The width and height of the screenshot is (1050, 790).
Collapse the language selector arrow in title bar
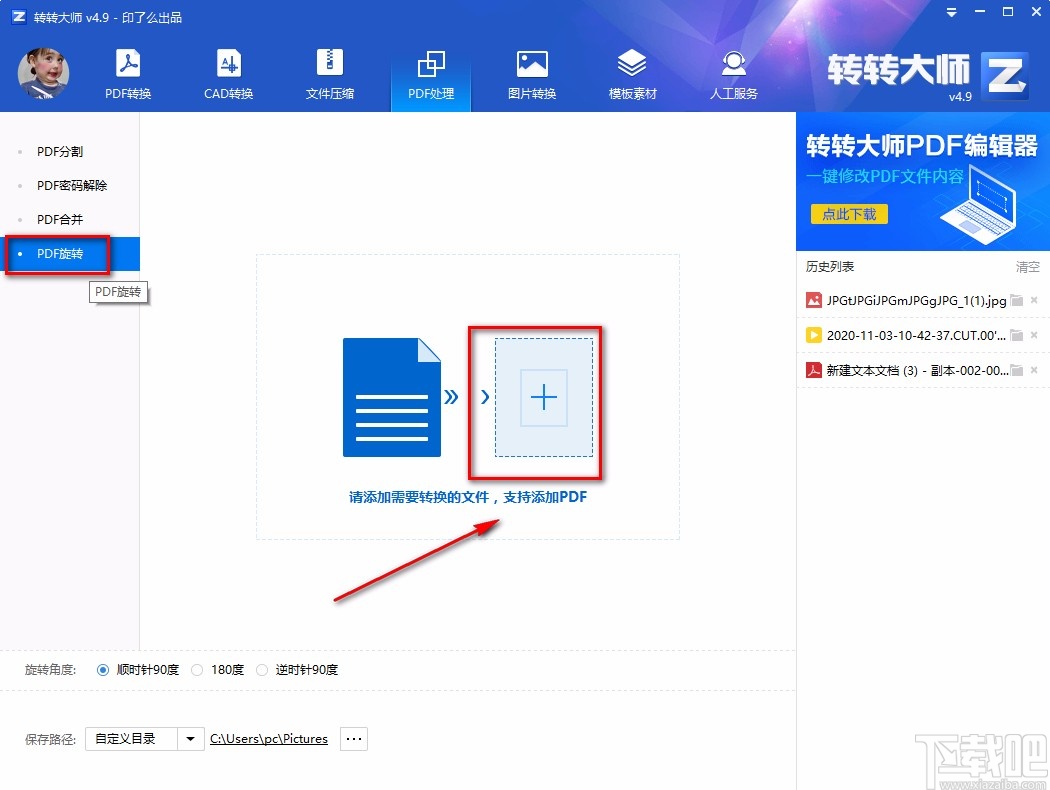coord(950,13)
